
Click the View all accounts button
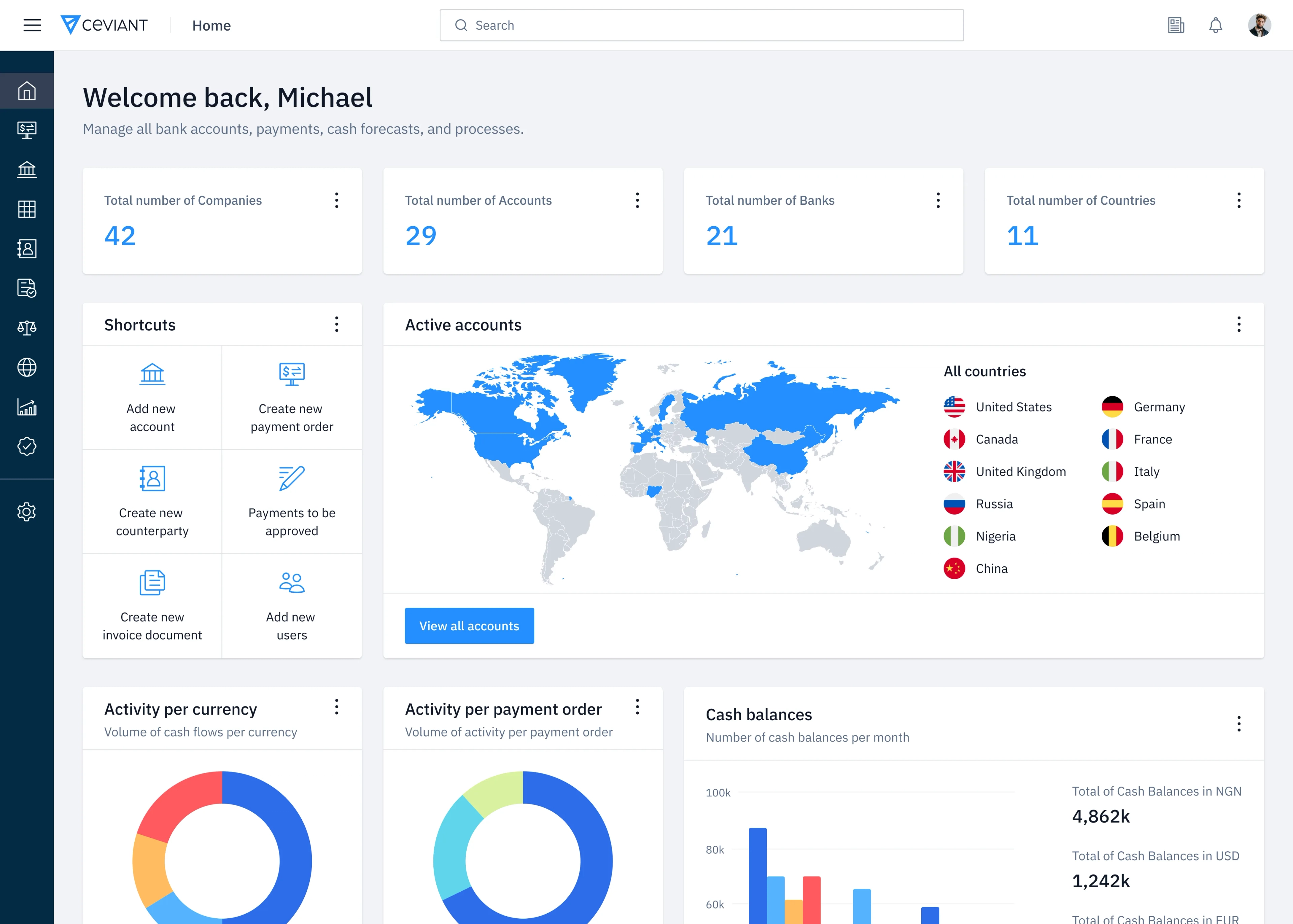click(x=469, y=625)
